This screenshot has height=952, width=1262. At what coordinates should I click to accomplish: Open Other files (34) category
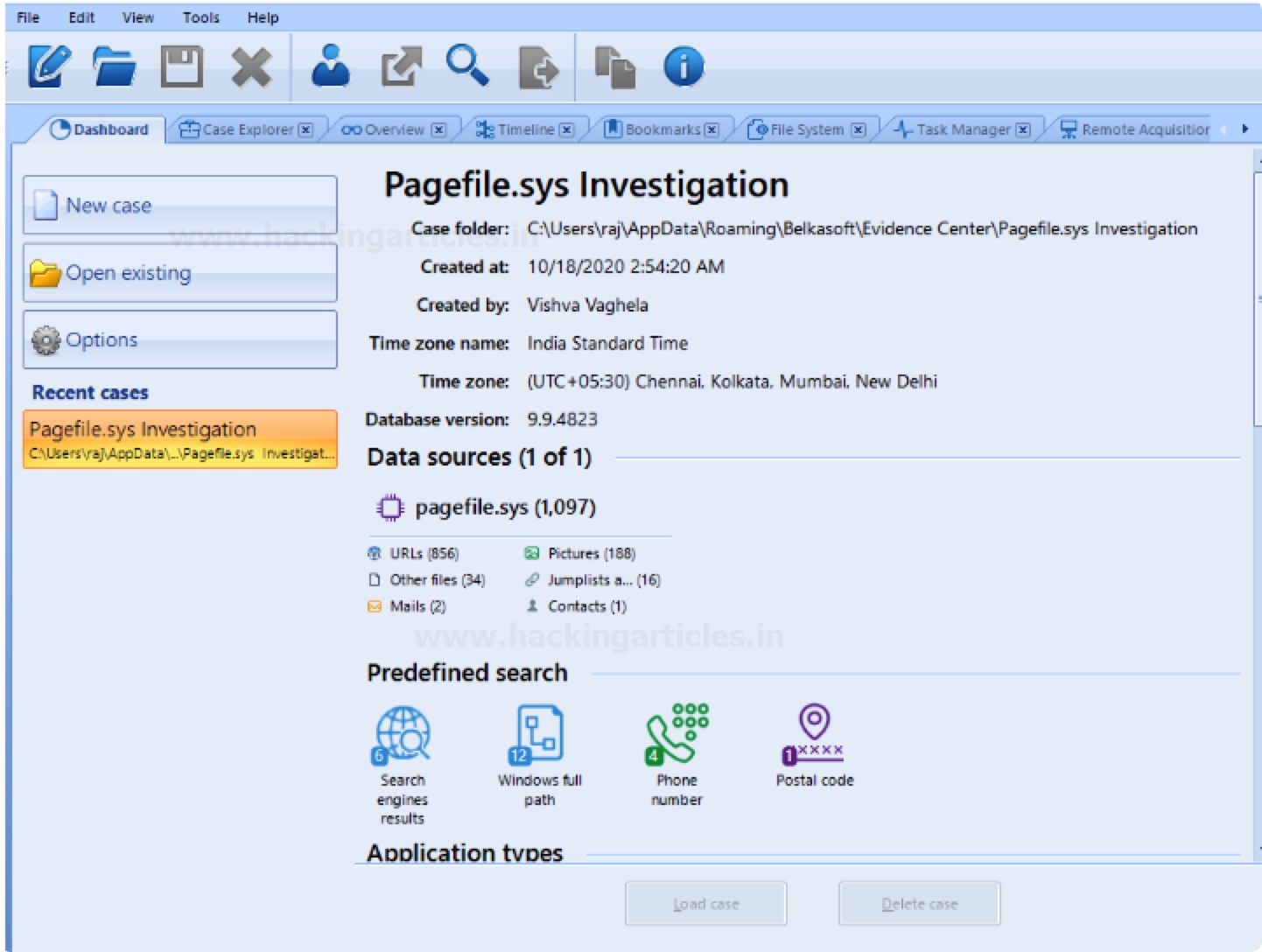(427, 579)
